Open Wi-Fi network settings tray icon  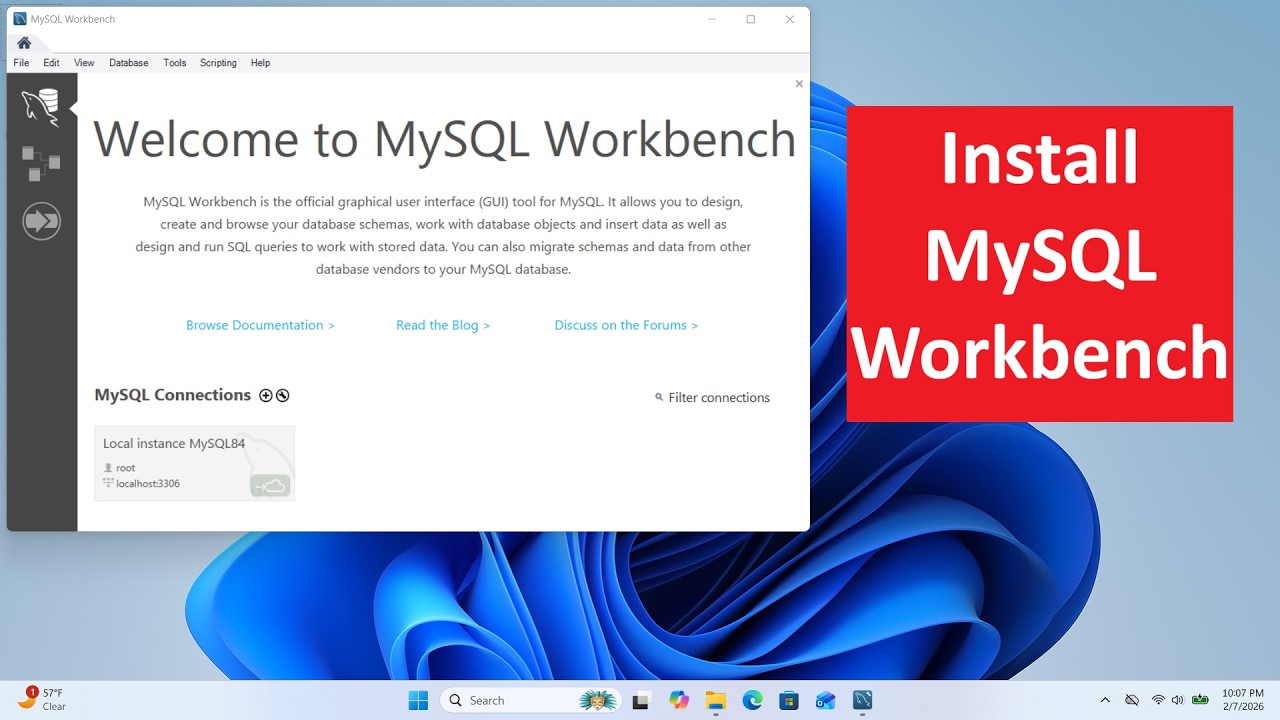[1158, 700]
